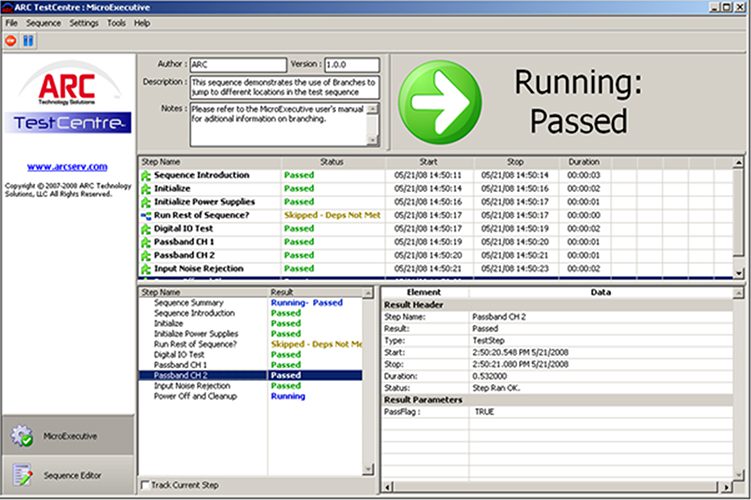Screen dimensions: 751x500
Task: Click the Start column header
Action: (429, 162)
